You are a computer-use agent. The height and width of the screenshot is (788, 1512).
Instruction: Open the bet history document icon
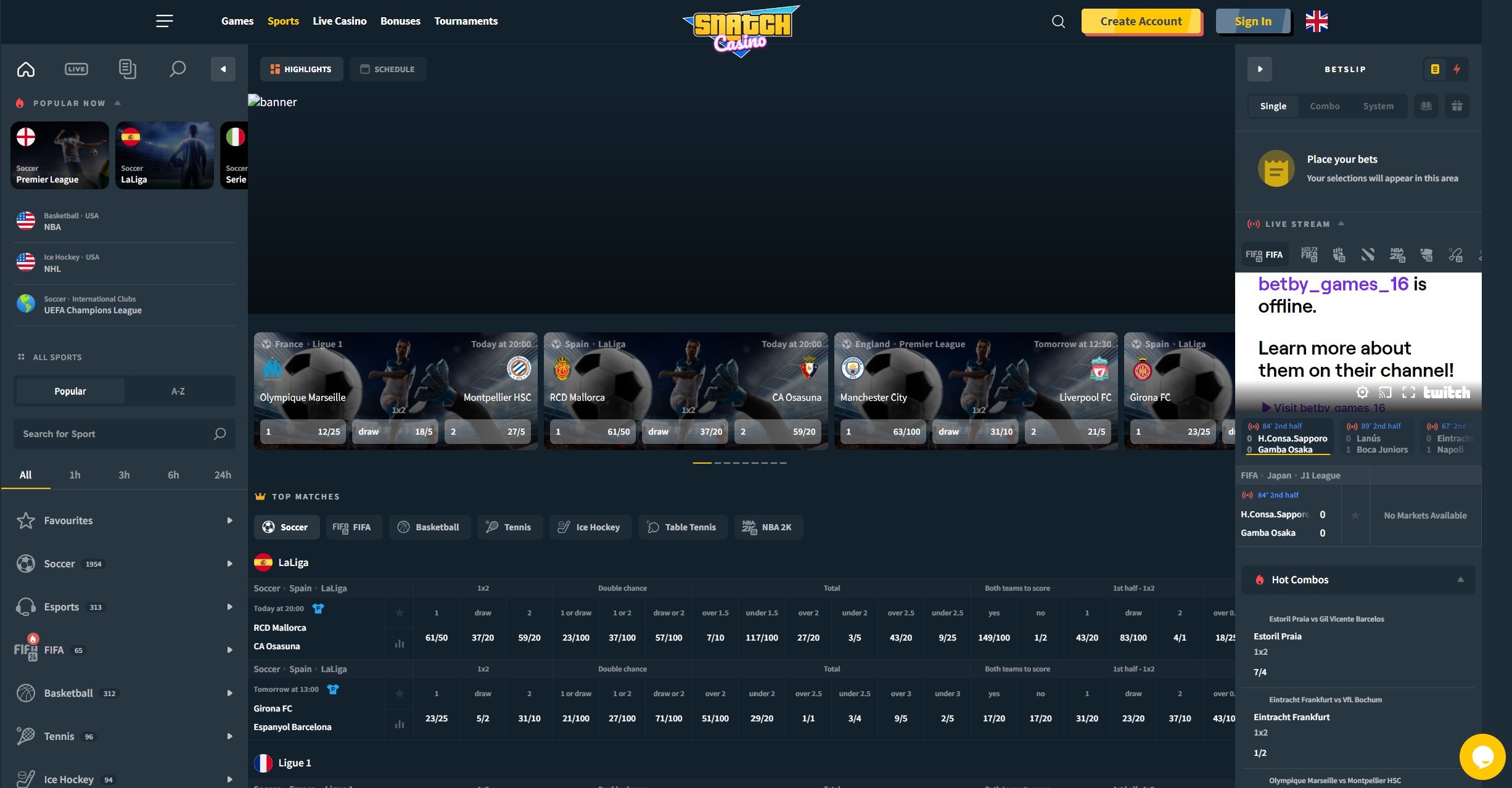pyautogui.click(x=127, y=69)
